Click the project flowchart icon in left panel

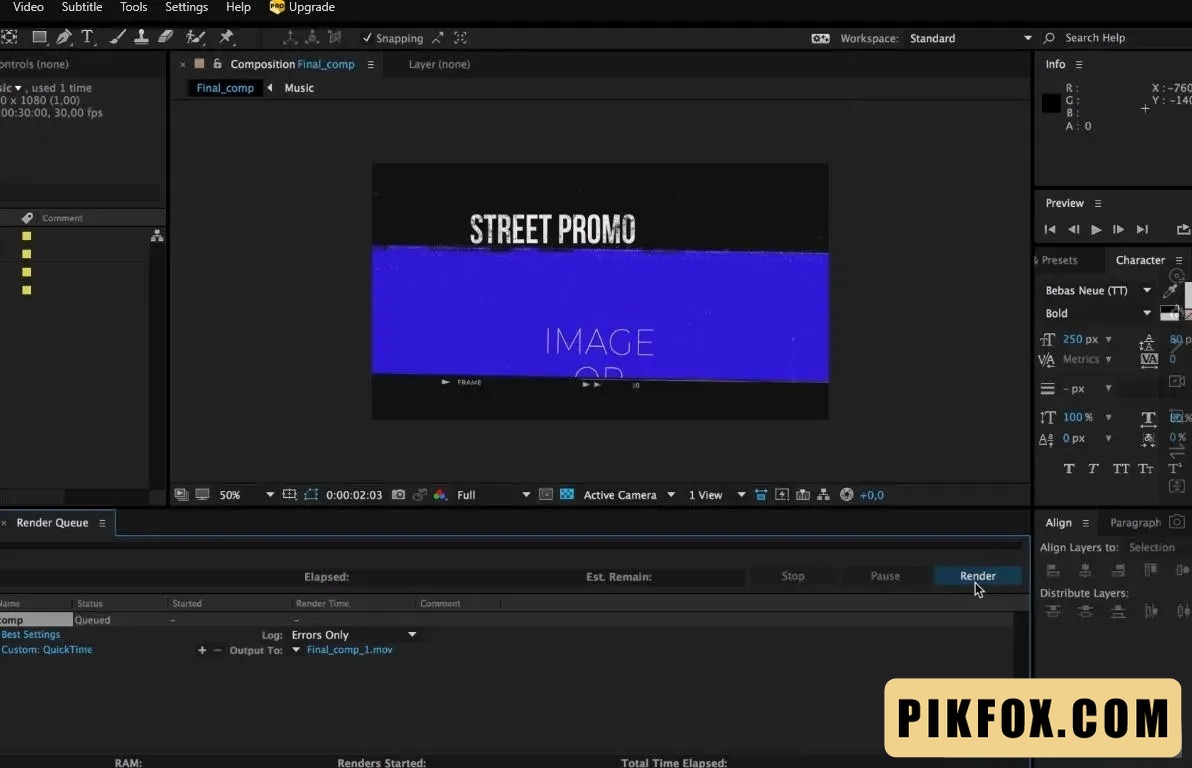point(157,236)
